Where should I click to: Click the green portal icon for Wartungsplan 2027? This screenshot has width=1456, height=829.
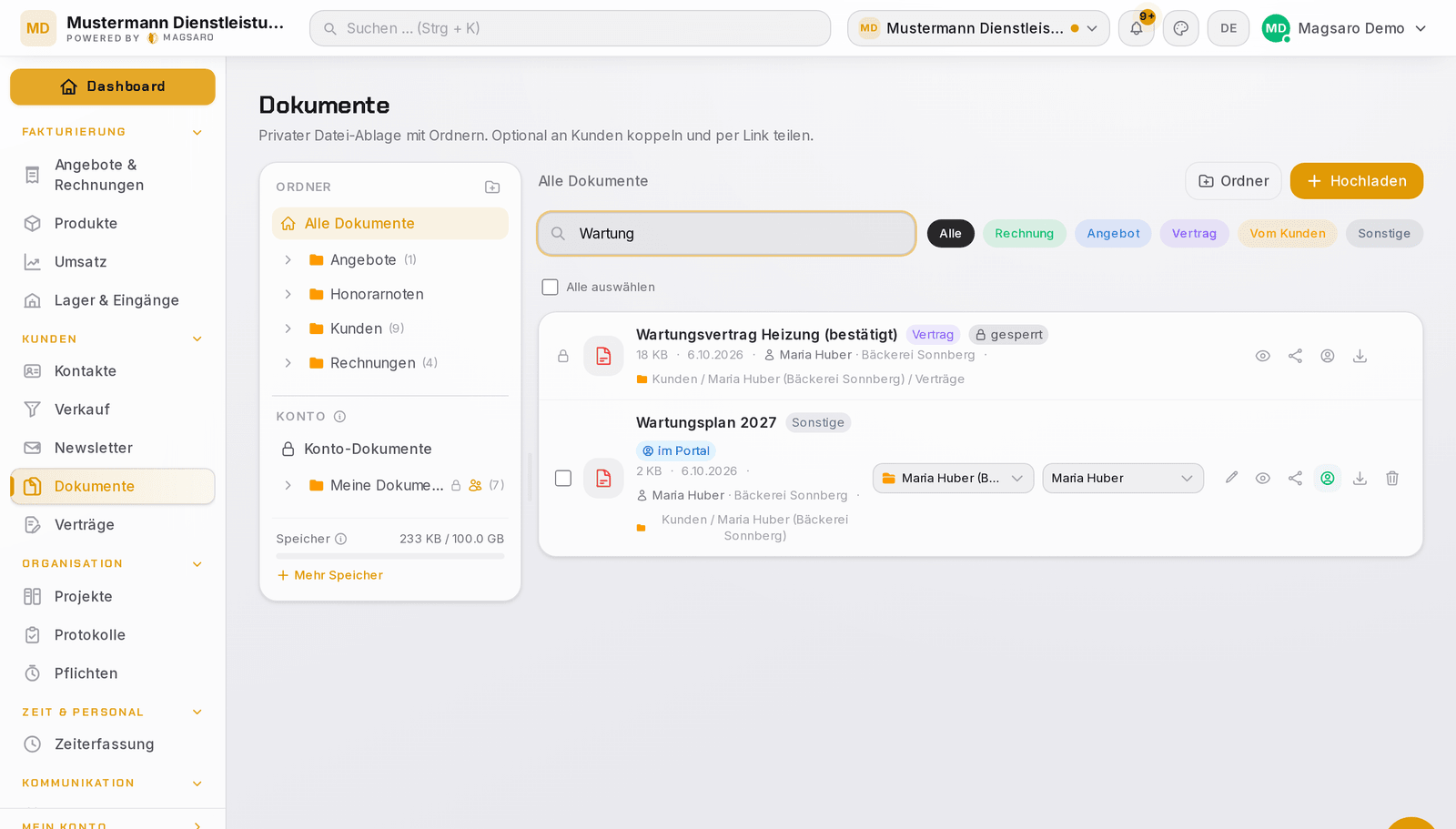pyautogui.click(x=1328, y=478)
